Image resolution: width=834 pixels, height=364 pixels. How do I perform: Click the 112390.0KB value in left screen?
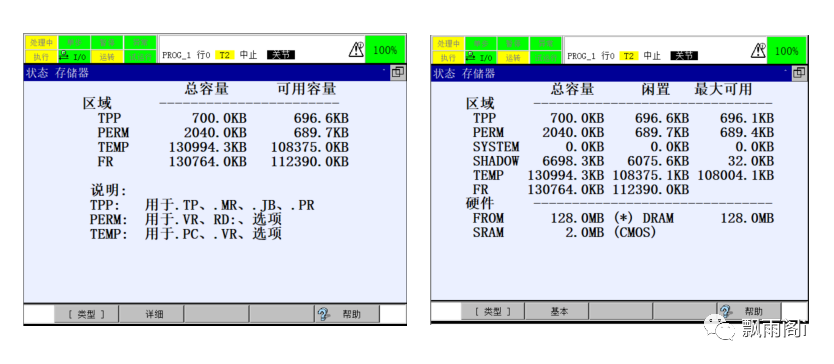click(x=310, y=161)
